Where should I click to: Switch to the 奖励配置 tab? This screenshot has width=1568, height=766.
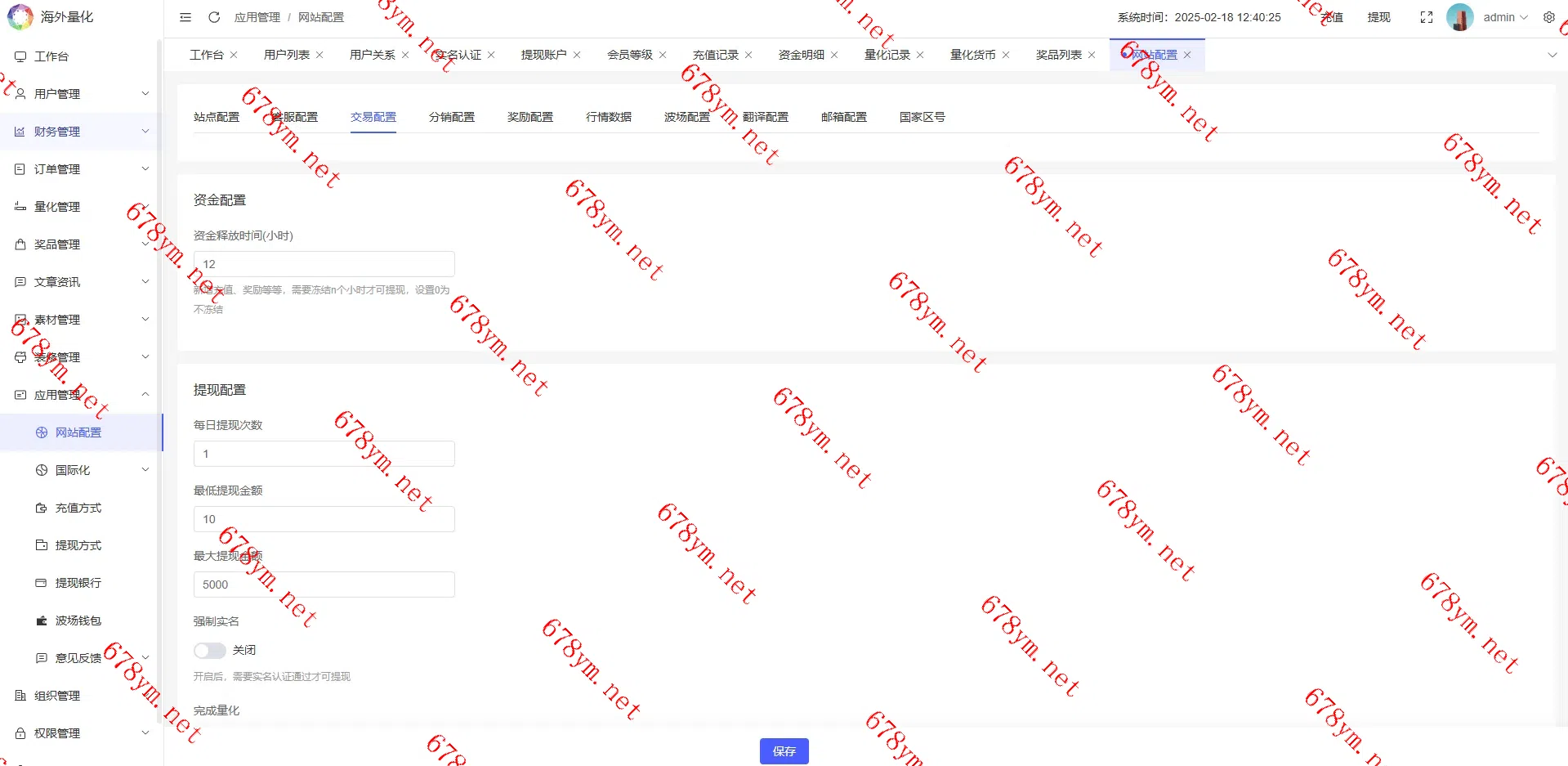(530, 117)
